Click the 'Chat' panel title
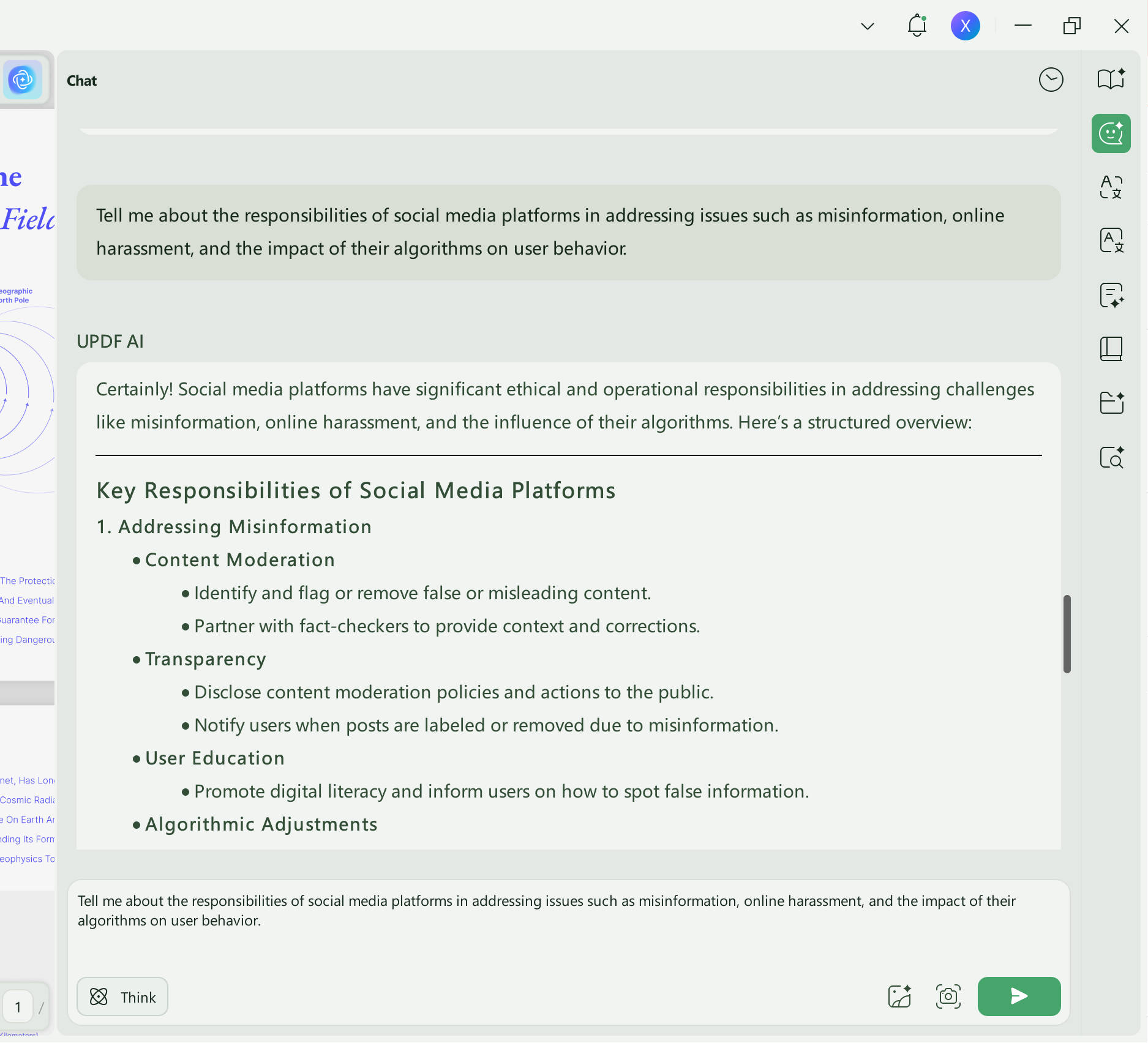 [x=82, y=81]
